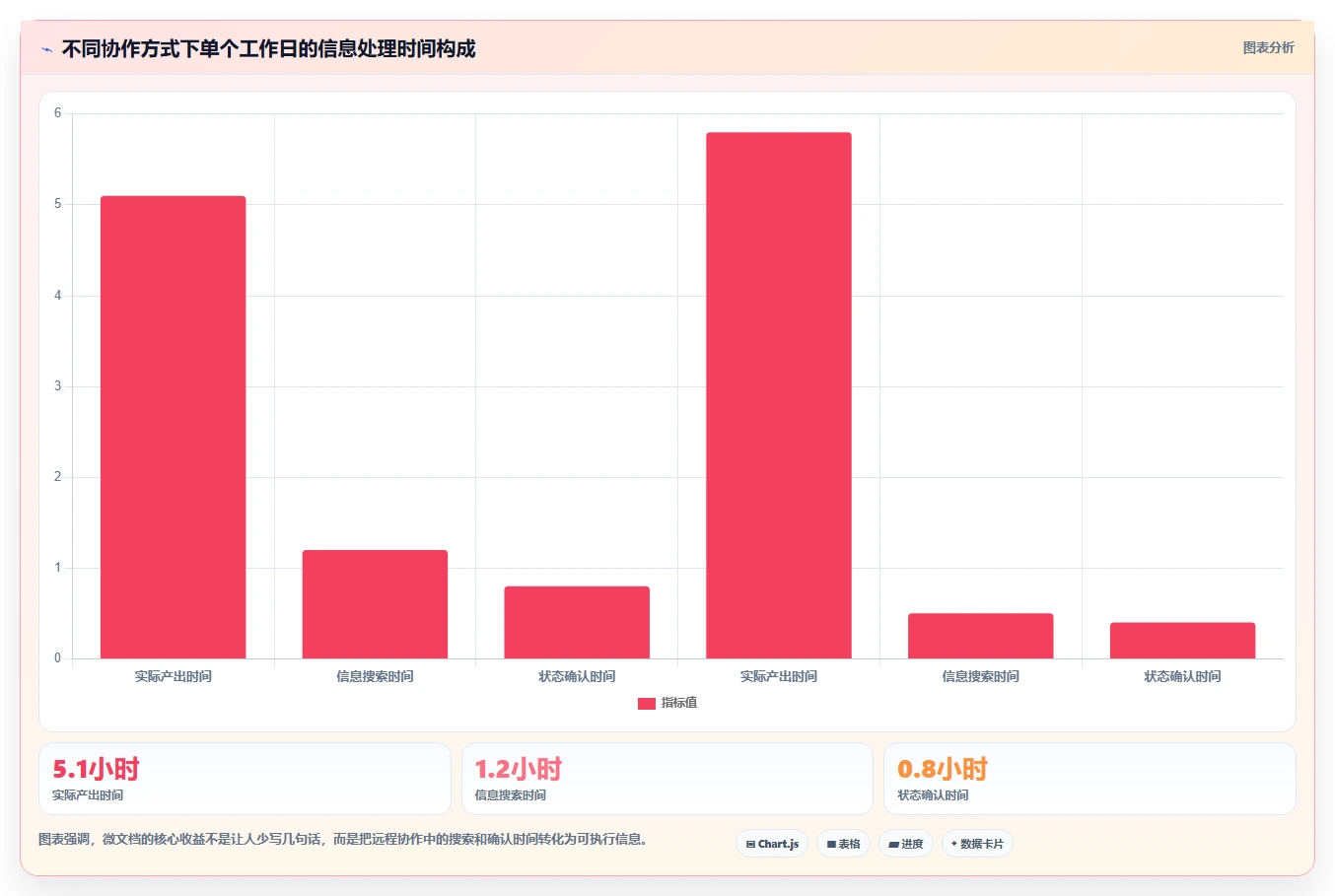This screenshot has height=896, width=1335.
Task: Click the 状态确认时间 bar reaching 0.8
Action: click(x=577, y=622)
